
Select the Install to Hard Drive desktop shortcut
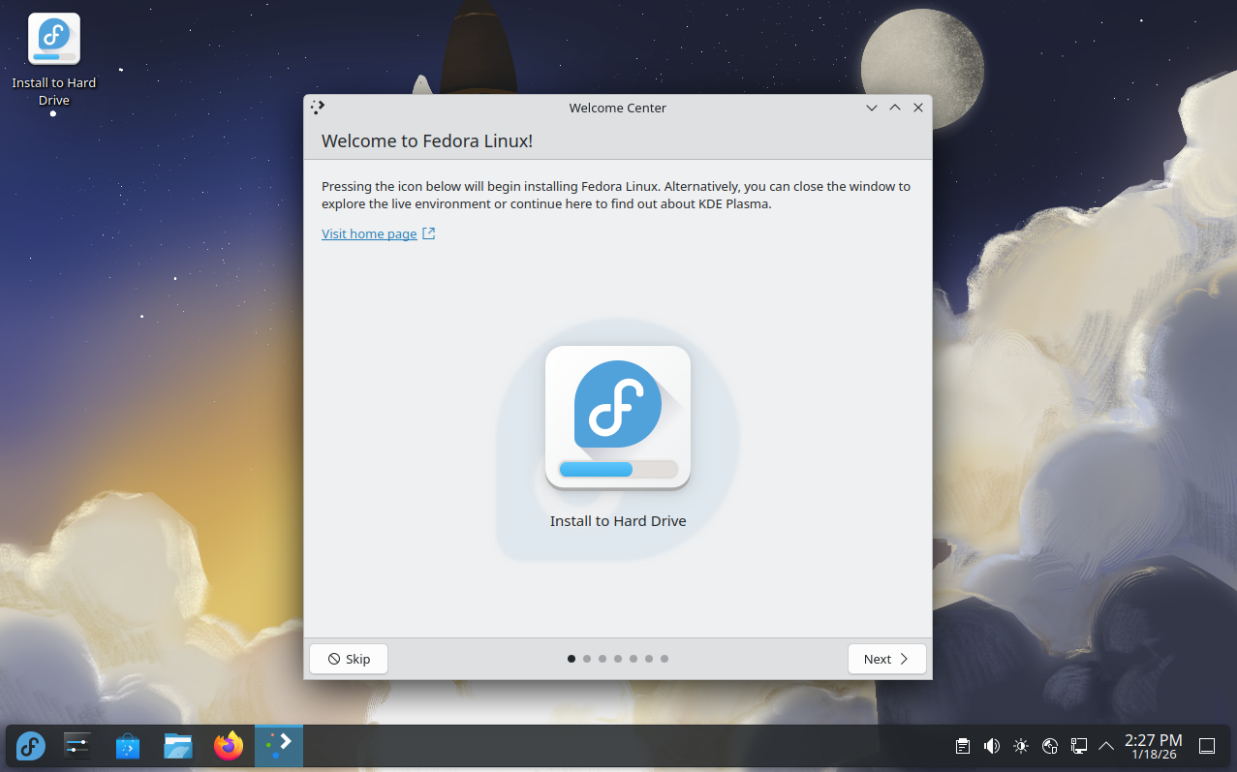(53, 38)
